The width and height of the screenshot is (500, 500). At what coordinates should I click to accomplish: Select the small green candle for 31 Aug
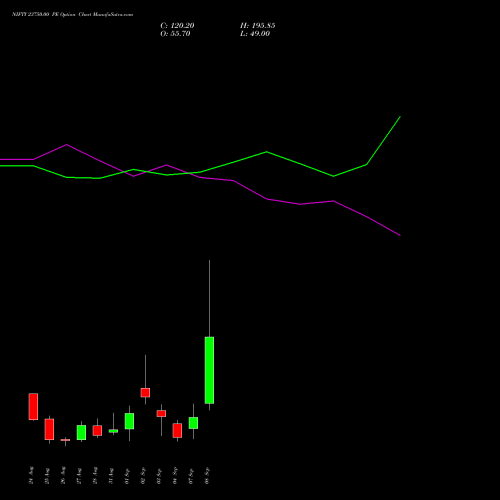113,431
